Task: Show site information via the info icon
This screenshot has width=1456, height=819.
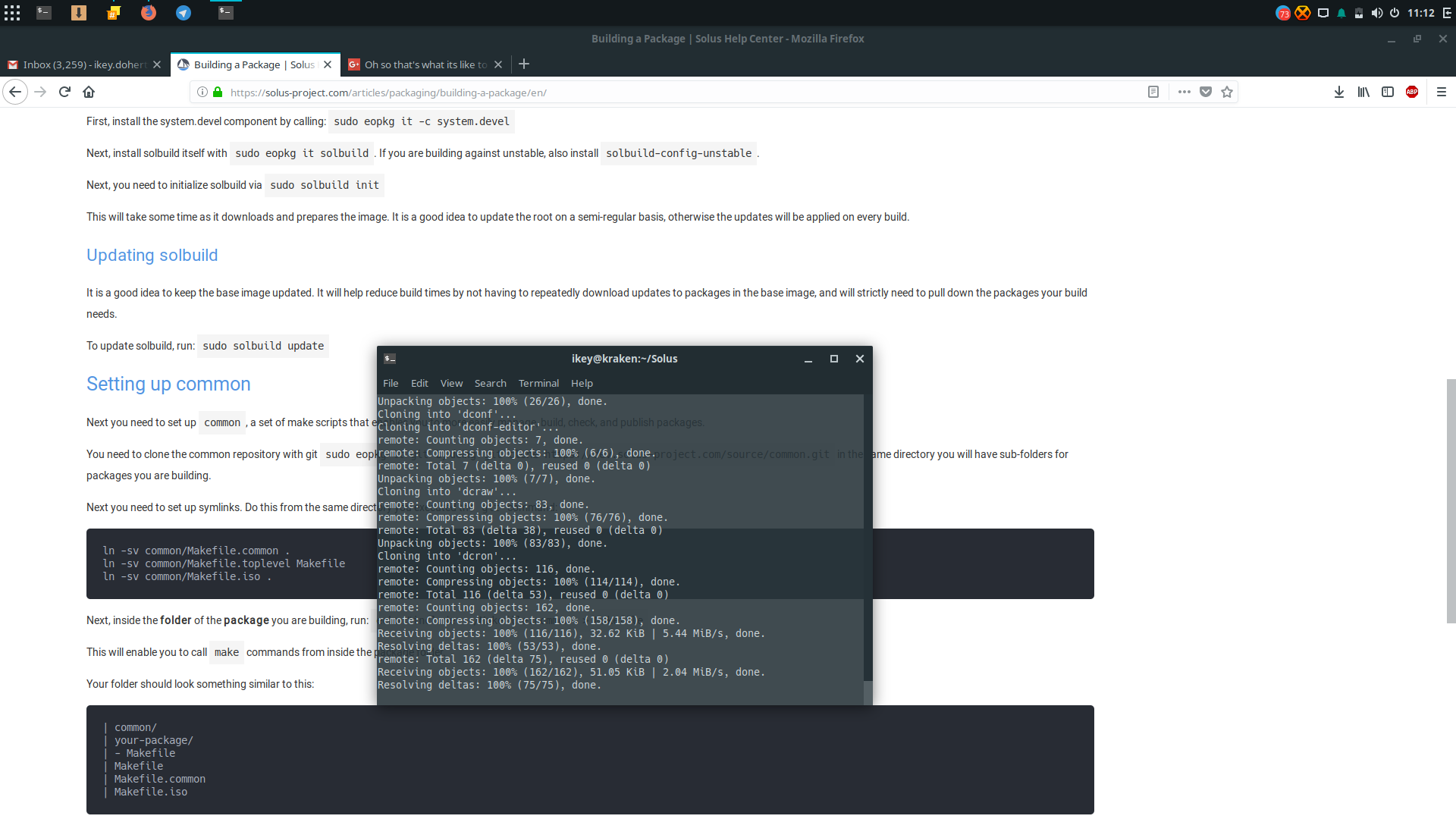Action: [x=202, y=92]
